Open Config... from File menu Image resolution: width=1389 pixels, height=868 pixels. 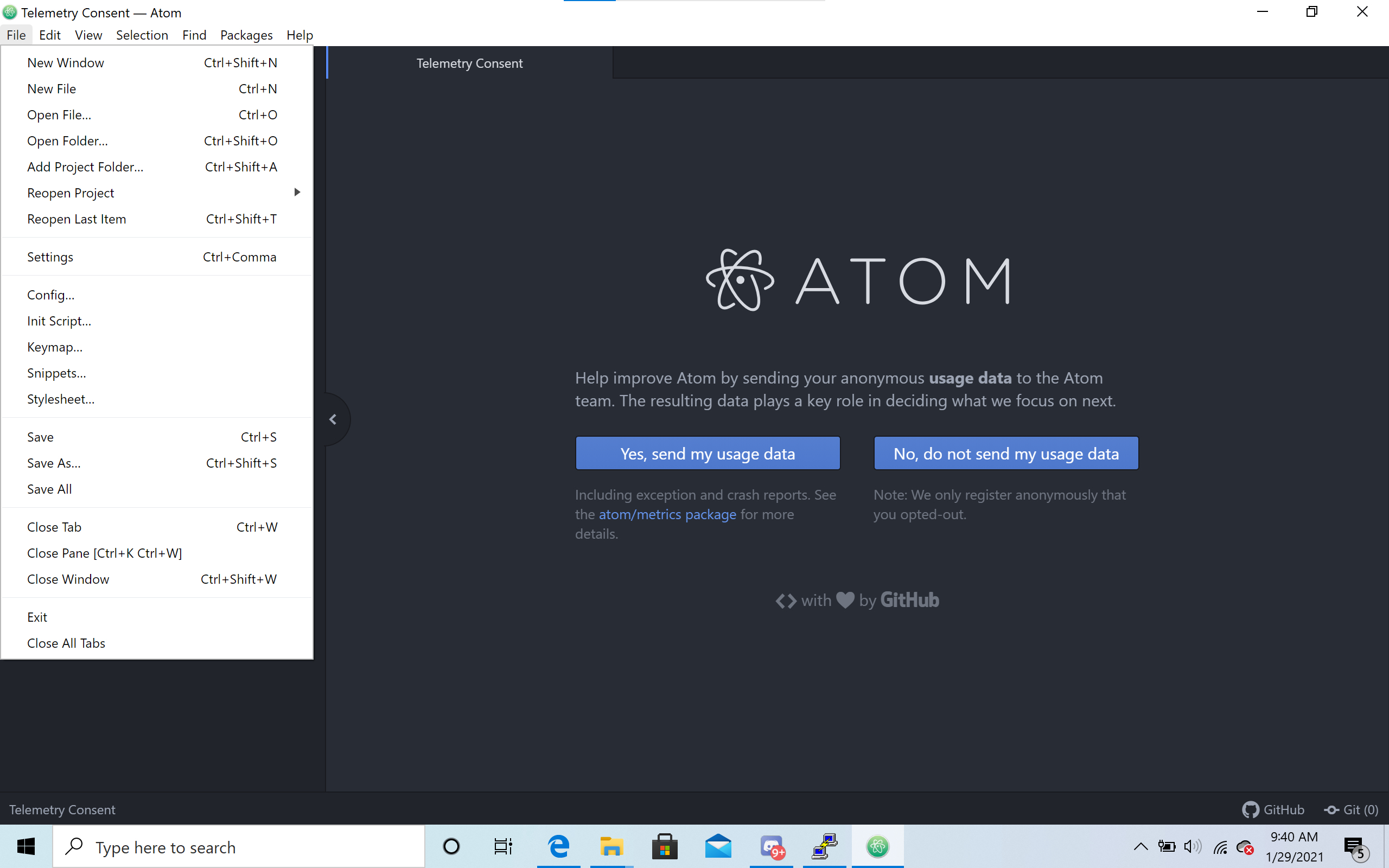(157, 295)
